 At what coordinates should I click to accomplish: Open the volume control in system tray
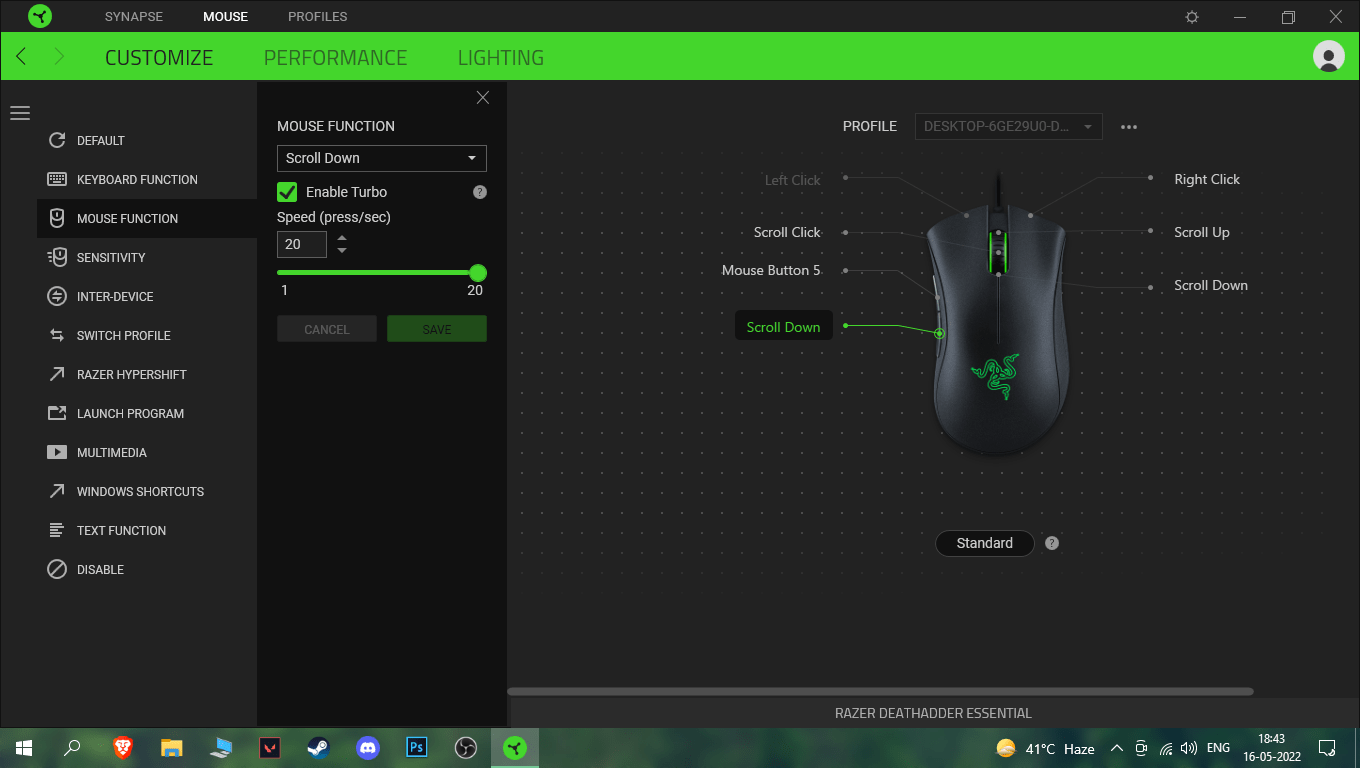pos(1189,748)
